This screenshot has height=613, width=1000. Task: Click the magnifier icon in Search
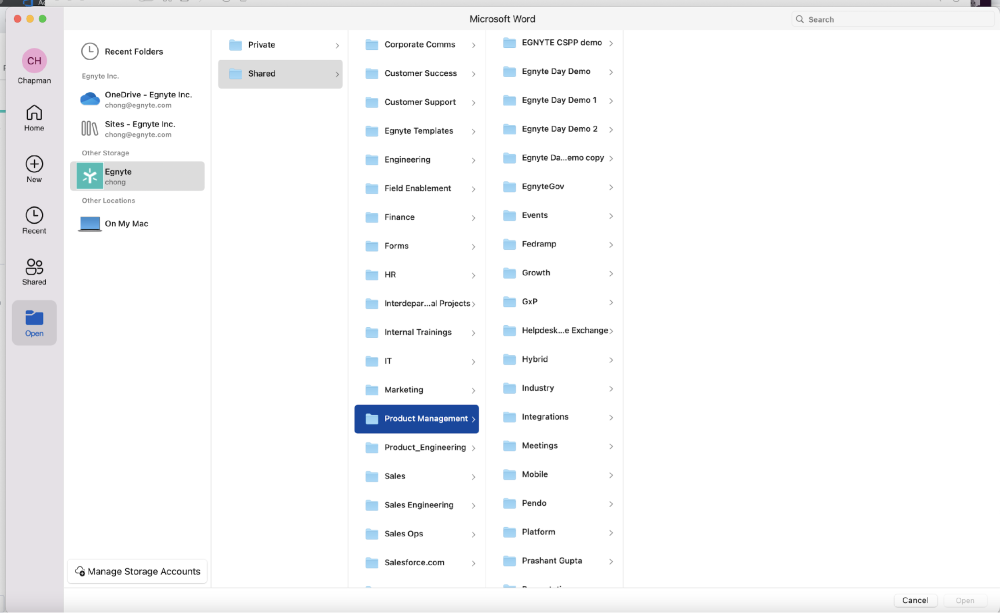800,19
